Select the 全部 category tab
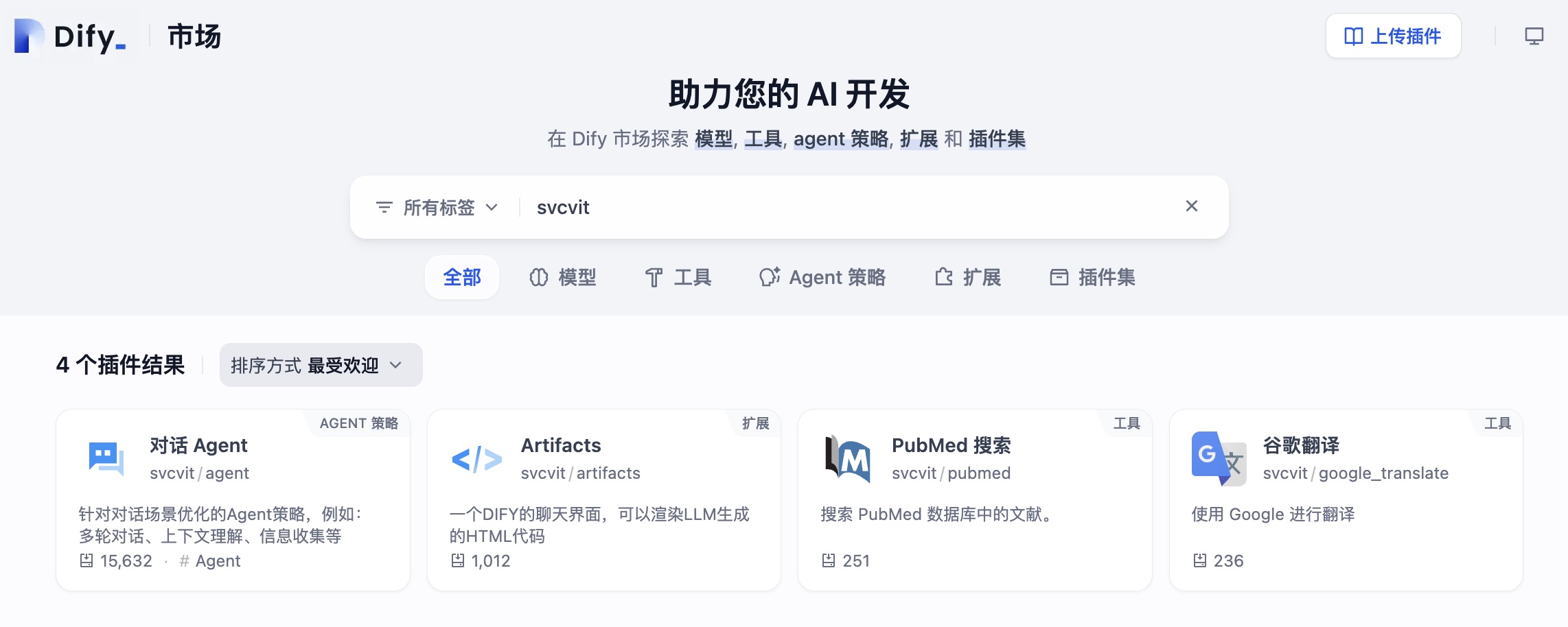The width and height of the screenshot is (1568, 627). tap(462, 277)
